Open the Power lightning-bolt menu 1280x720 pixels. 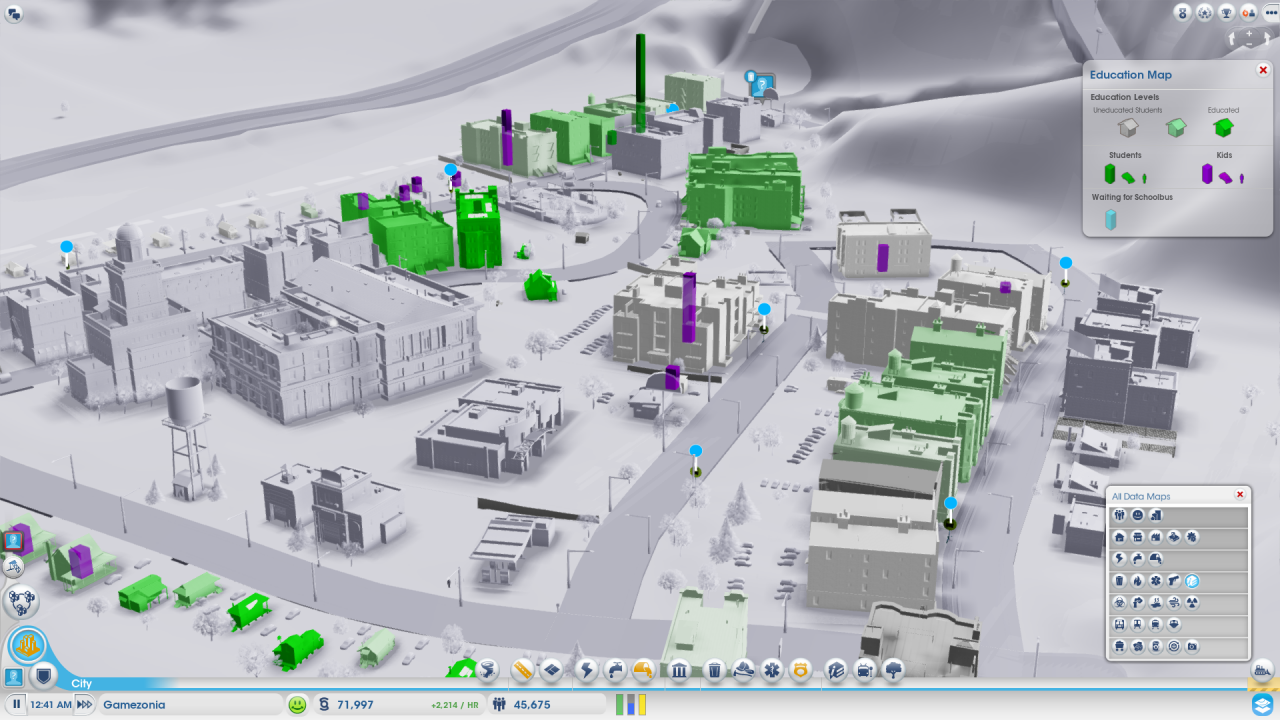coord(586,670)
